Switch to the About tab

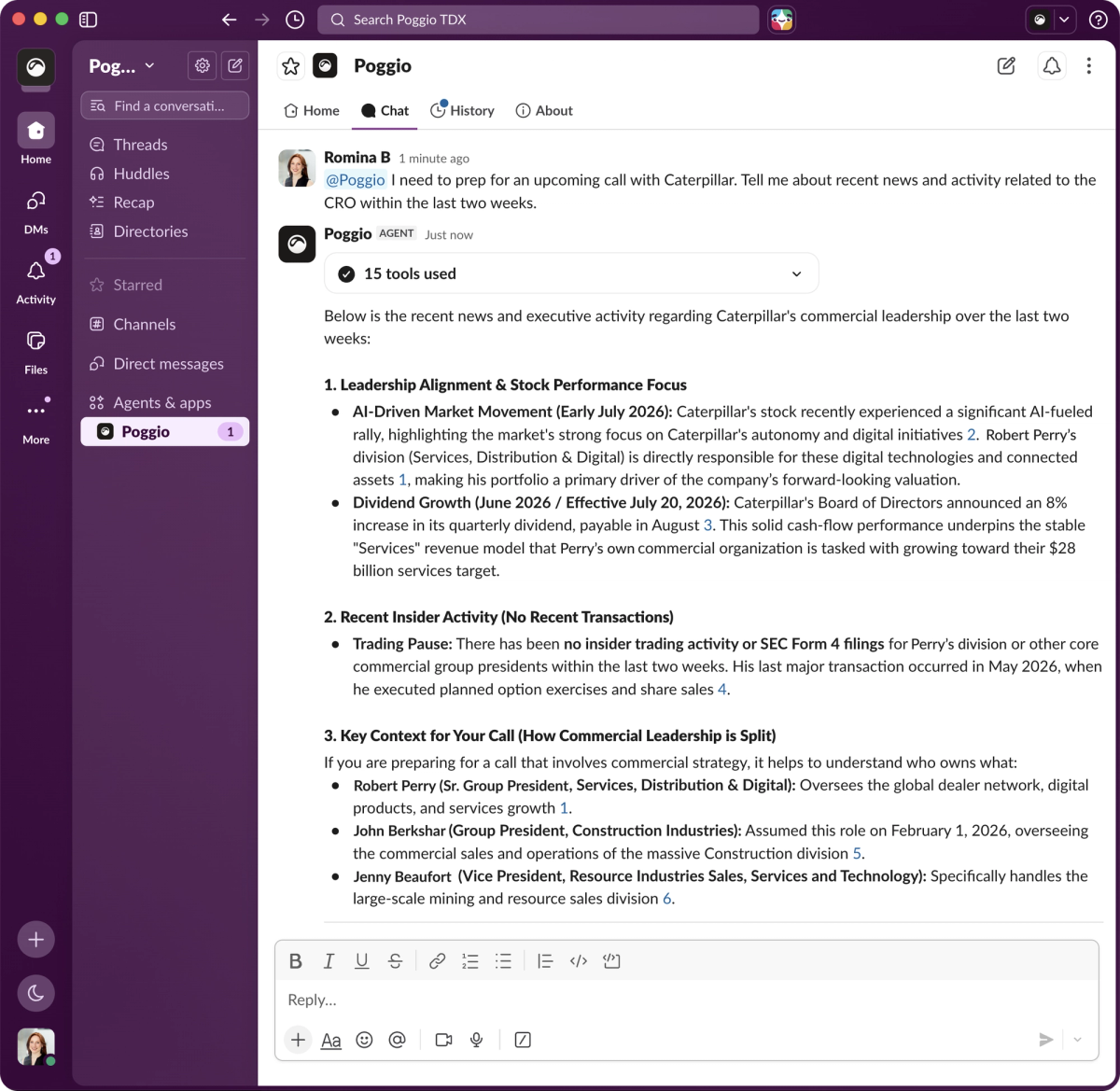(x=544, y=110)
